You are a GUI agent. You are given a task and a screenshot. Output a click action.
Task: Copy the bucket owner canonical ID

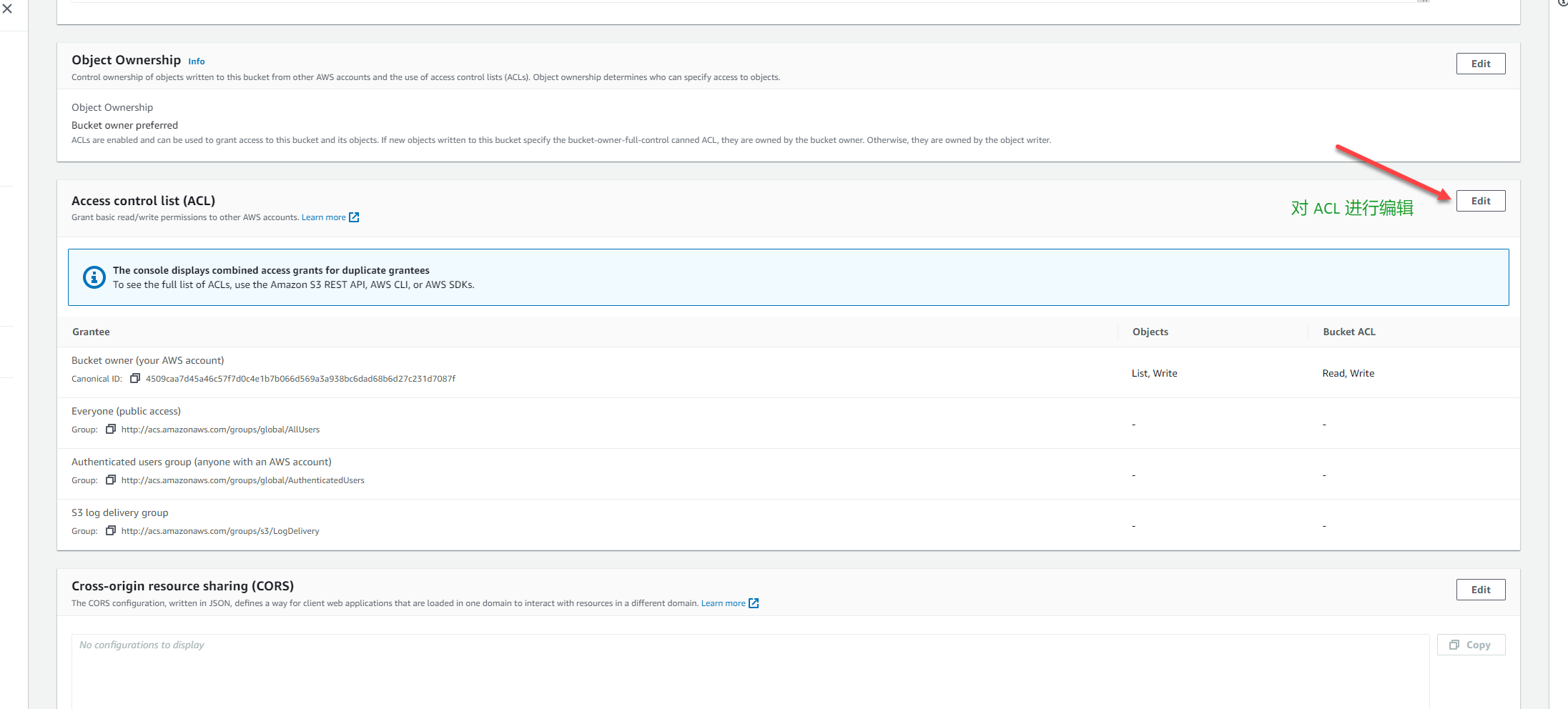coord(134,379)
